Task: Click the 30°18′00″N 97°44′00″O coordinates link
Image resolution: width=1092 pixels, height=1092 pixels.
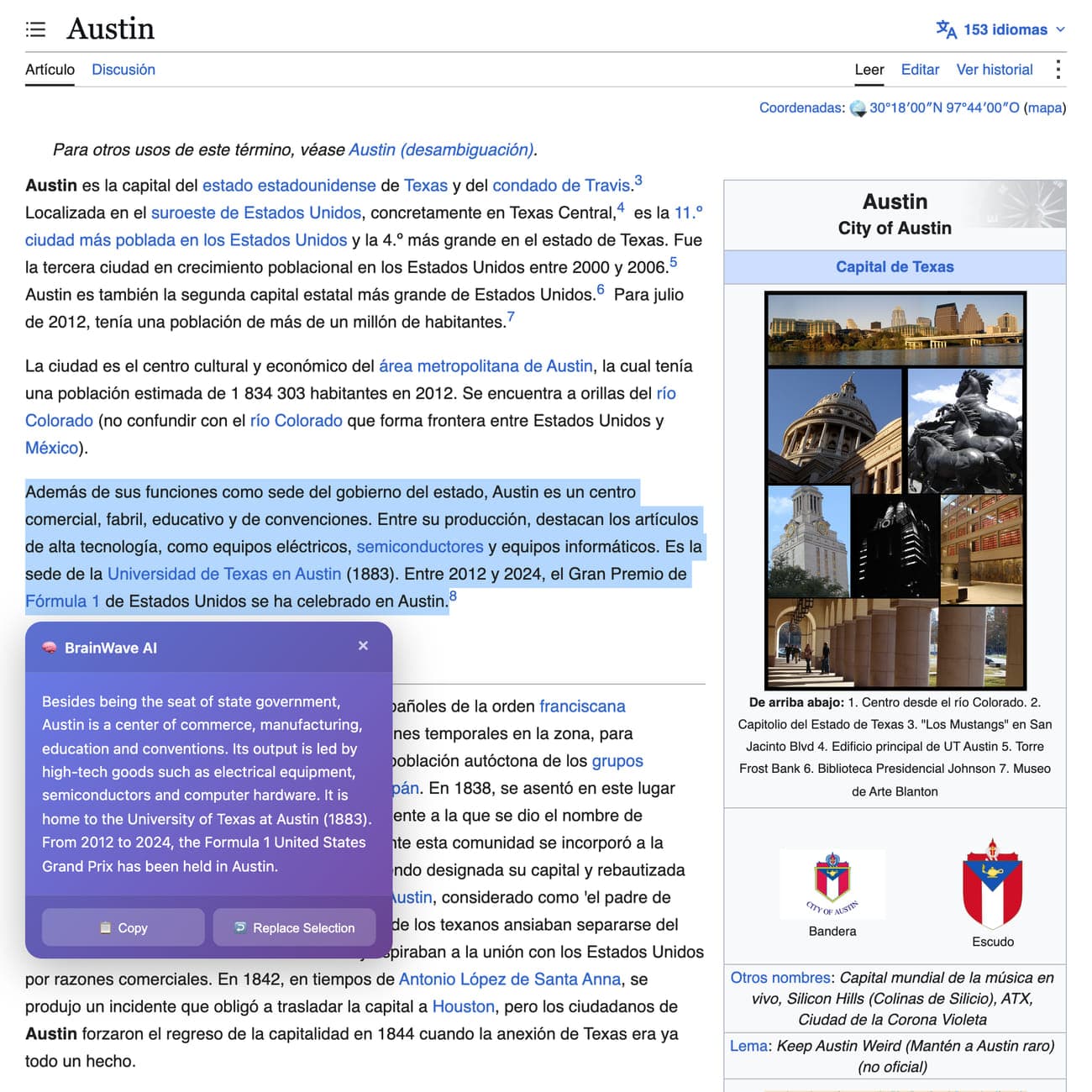Action: 944,108
